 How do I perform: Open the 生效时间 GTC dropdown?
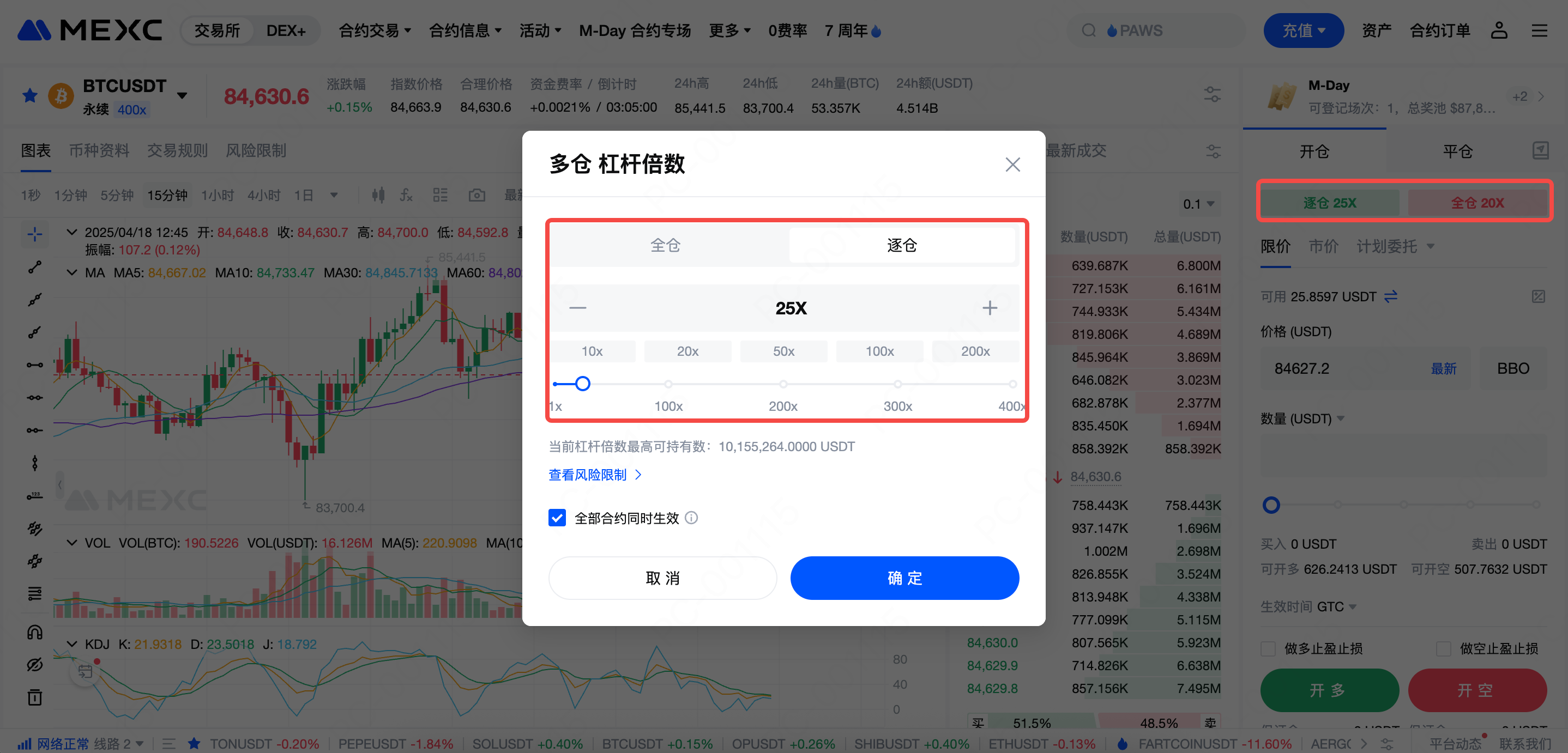(1308, 606)
